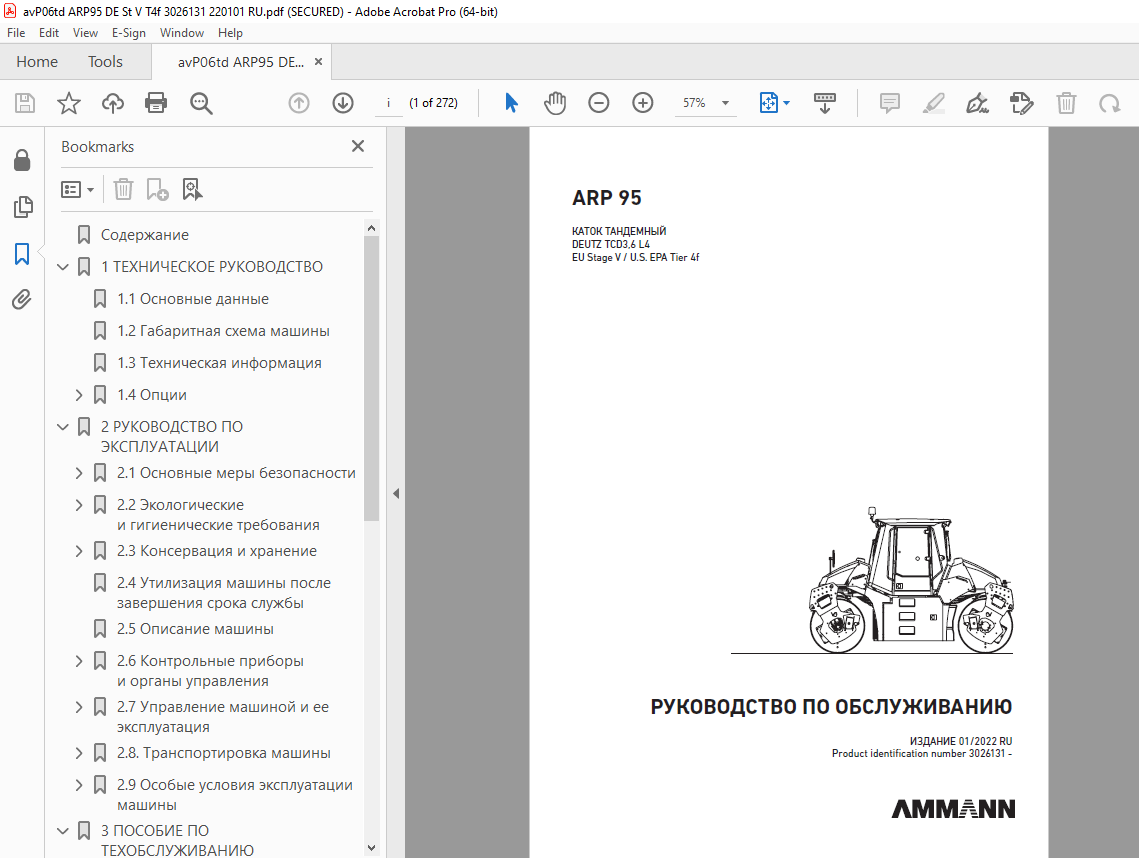Screen dimensions: 1139x858
Task: Toggle the Bookmarks sidebar icon
Action: click(x=23, y=254)
